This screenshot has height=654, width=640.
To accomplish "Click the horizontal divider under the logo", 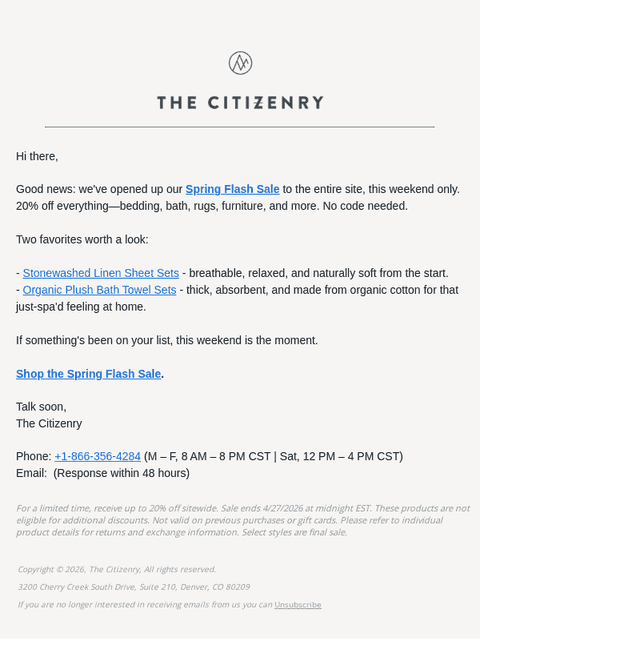I will (240, 127).
